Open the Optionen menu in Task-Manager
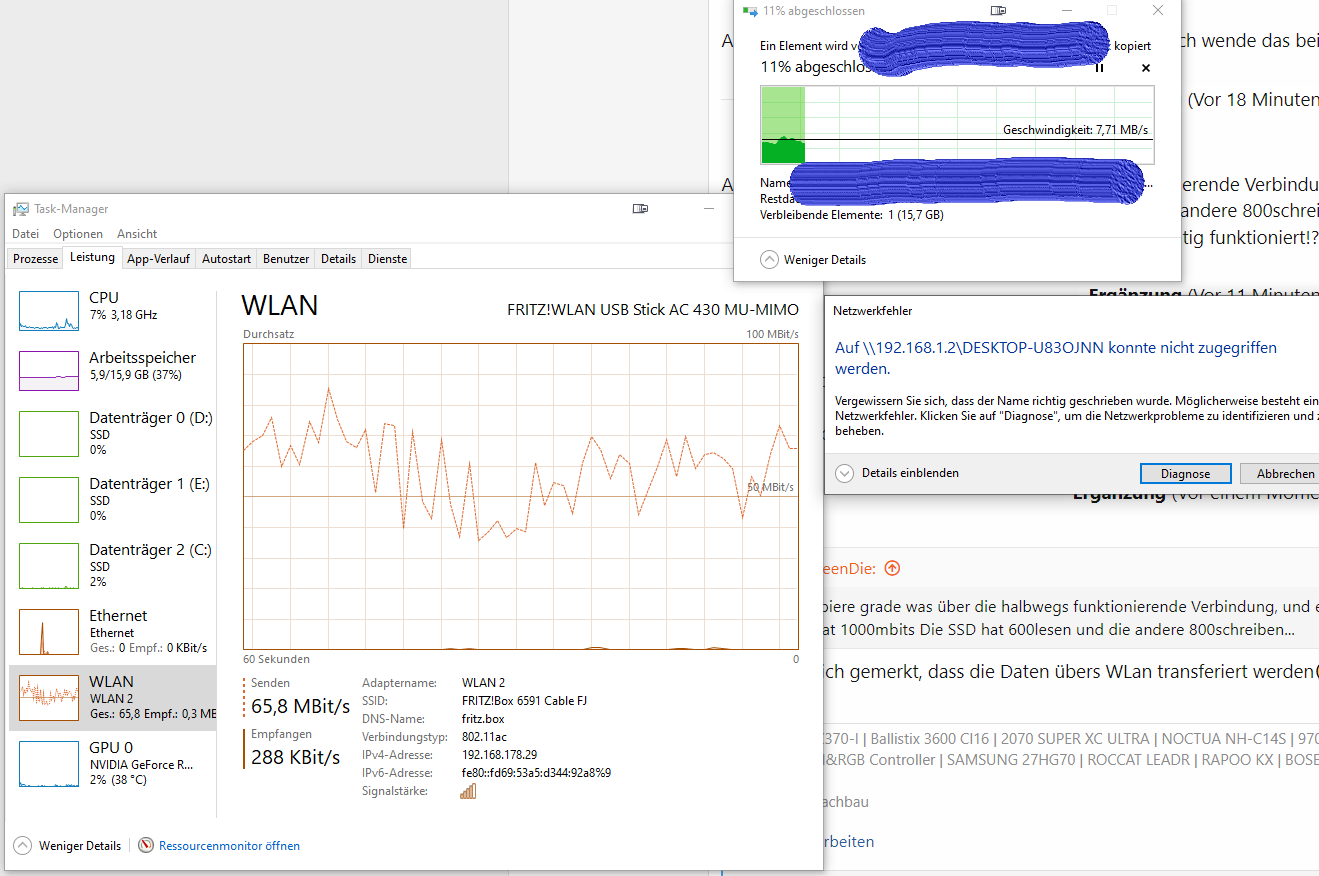Image resolution: width=1319 pixels, height=876 pixels. coord(78,233)
